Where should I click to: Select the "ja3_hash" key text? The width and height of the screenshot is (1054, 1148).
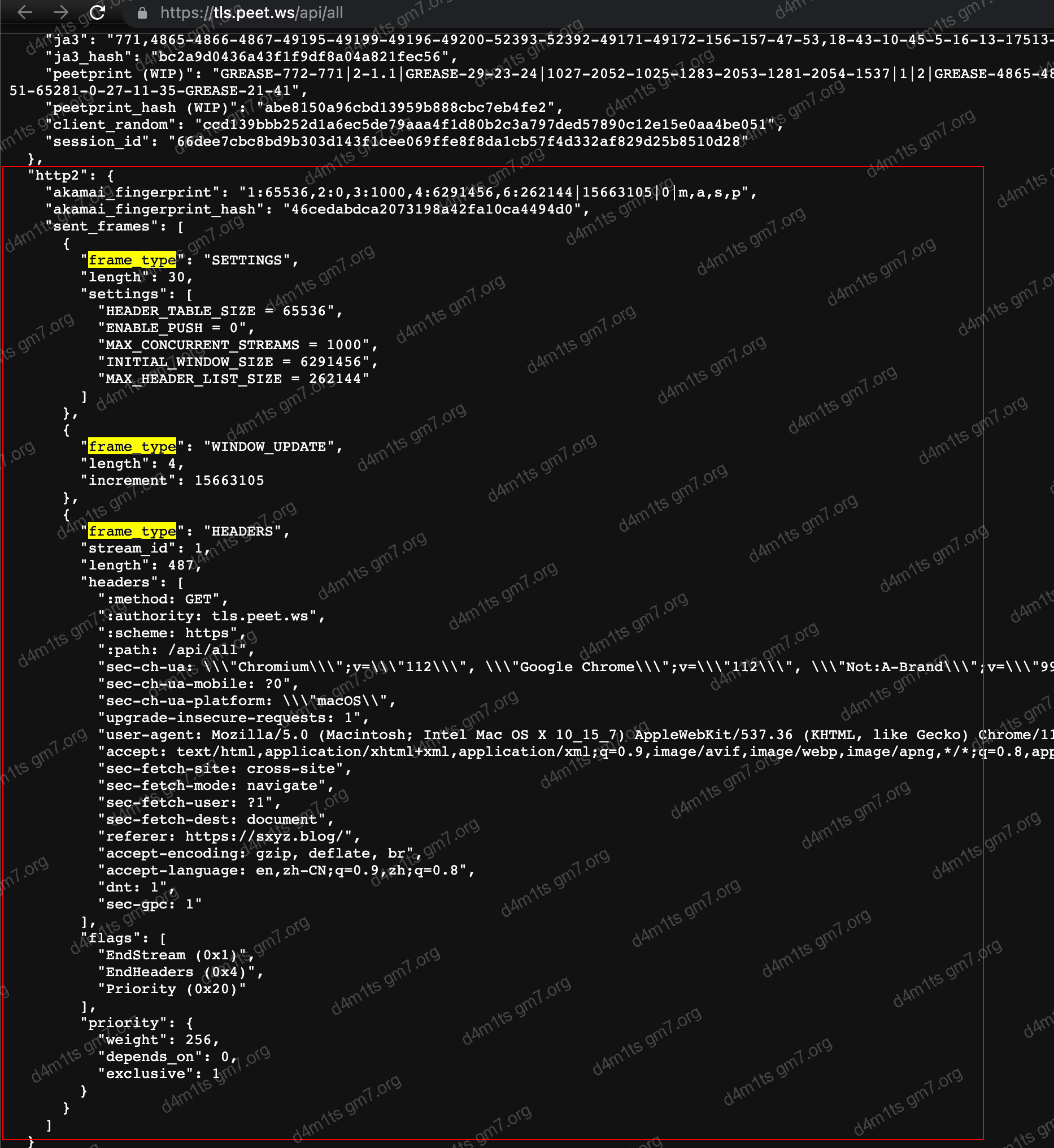click(93, 57)
